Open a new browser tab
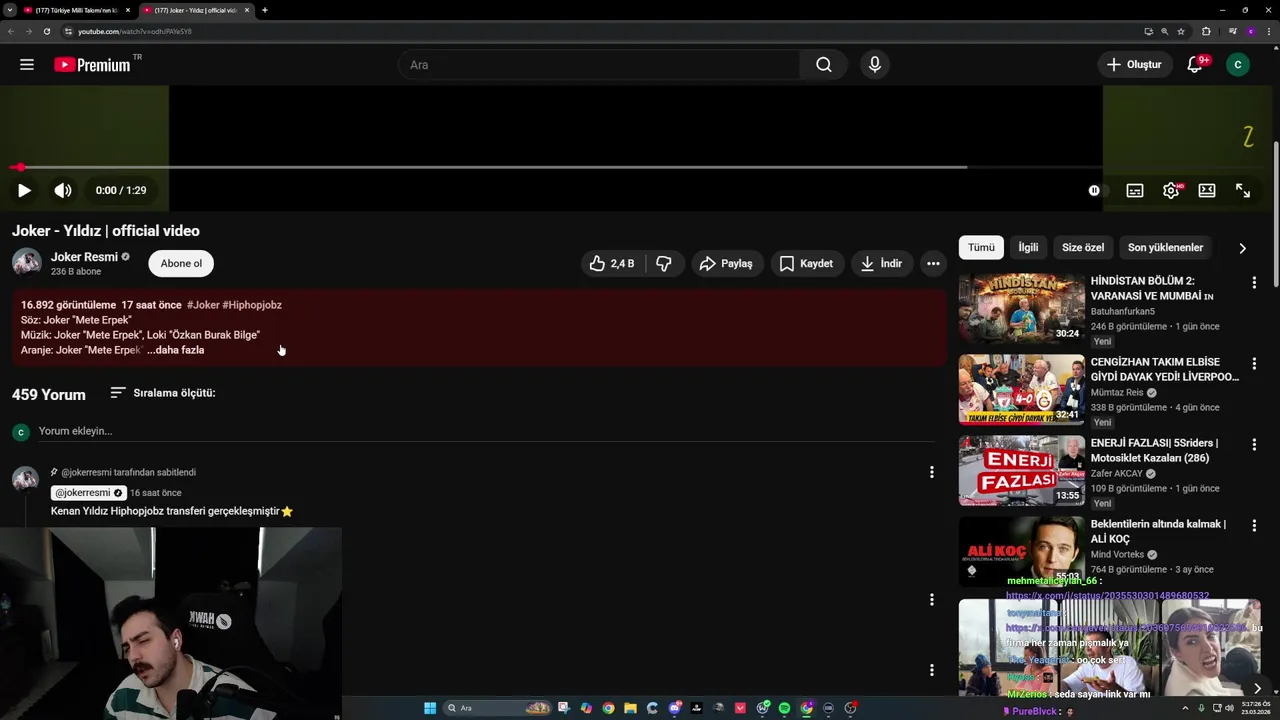1280x720 pixels. click(265, 10)
